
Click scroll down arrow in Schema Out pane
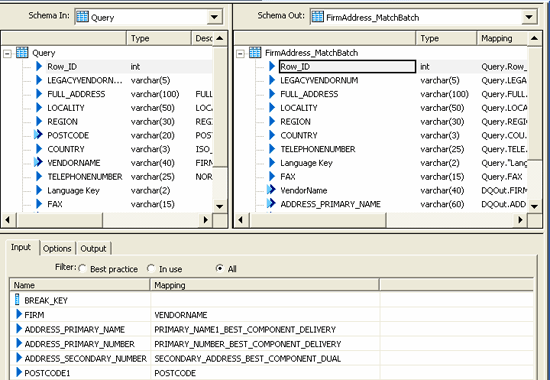[x=535, y=206]
